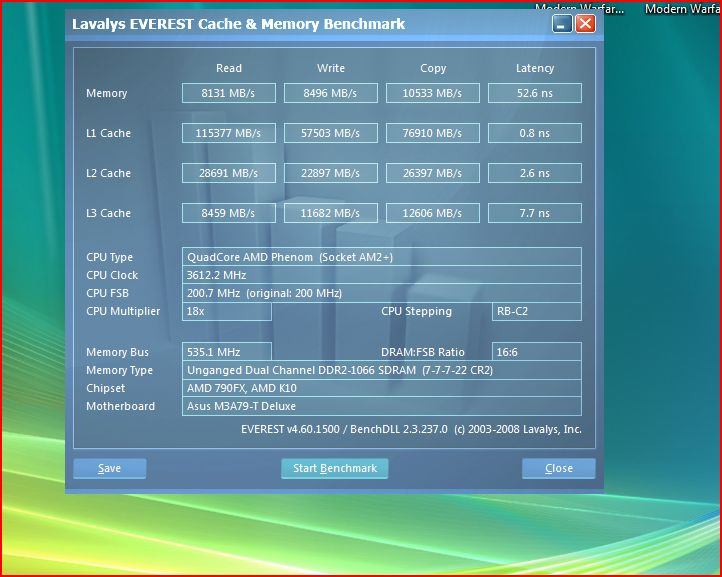The height and width of the screenshot is (577, 722).
Task: Select L2 Cache Read value 28691 MB/s
Action: [x=229, y=173]
